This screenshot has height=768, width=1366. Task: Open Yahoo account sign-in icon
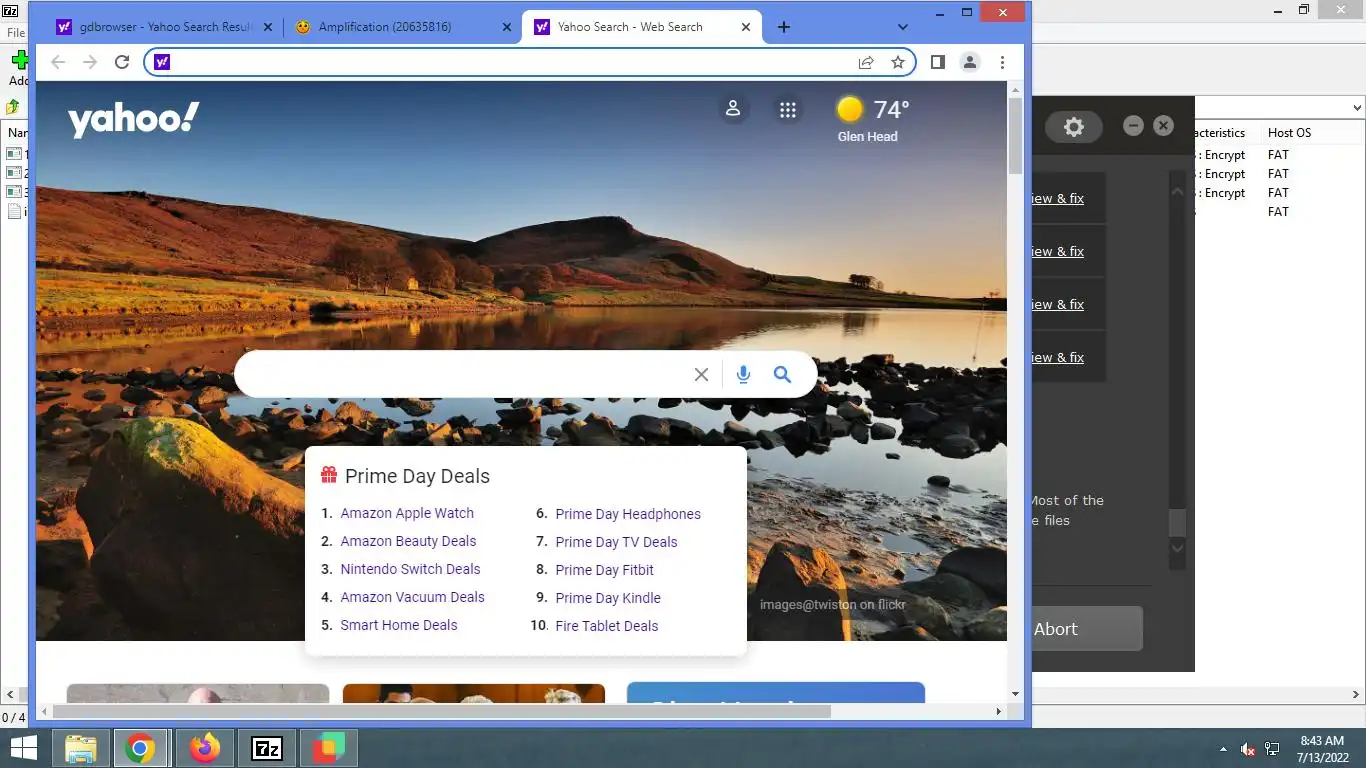pos(733,109)
